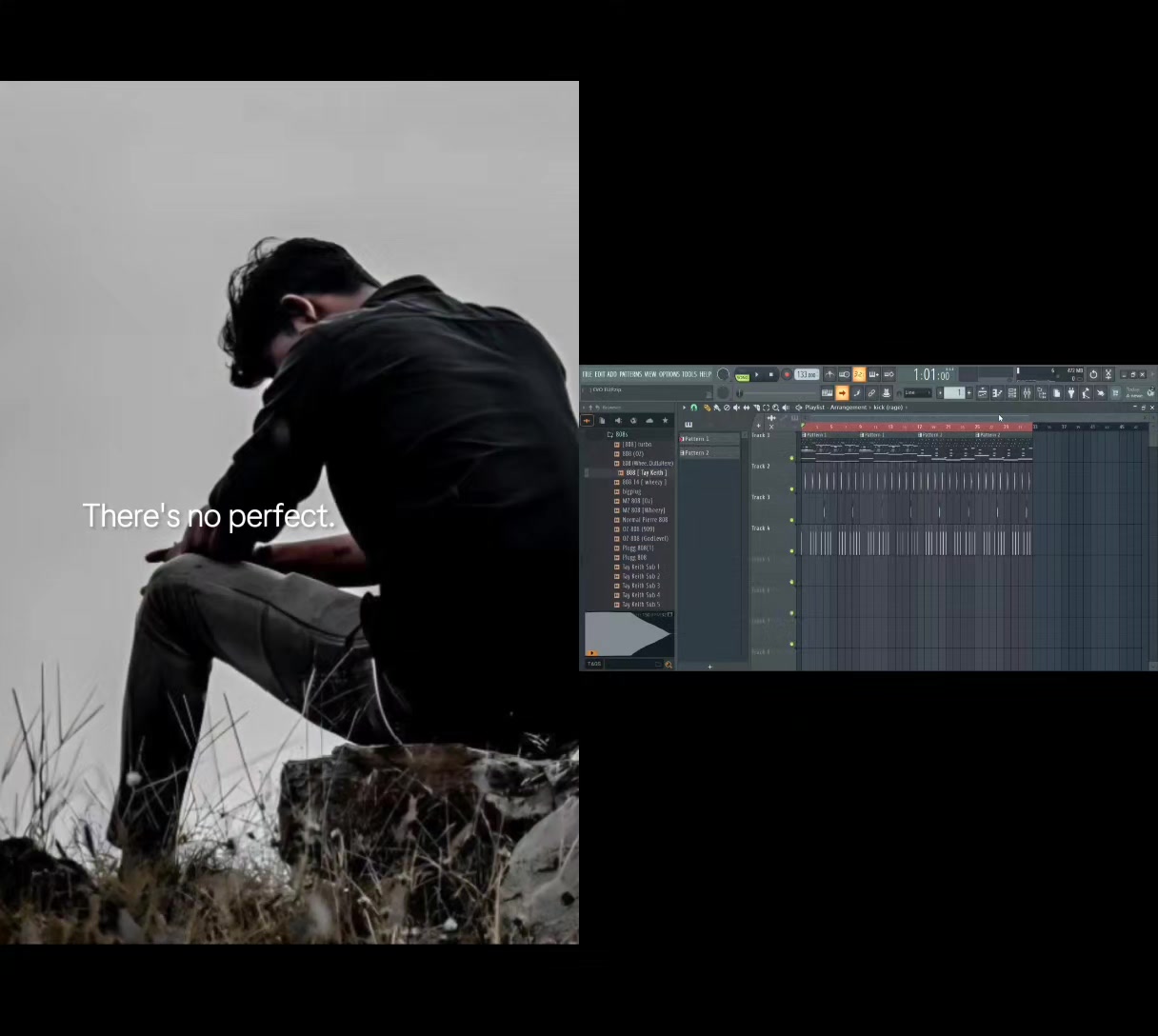Image resolution: width=1158 pixels, height=1036 pixels.
Task: Open the Mixer view icon
Action: (x=1027, y=393)
